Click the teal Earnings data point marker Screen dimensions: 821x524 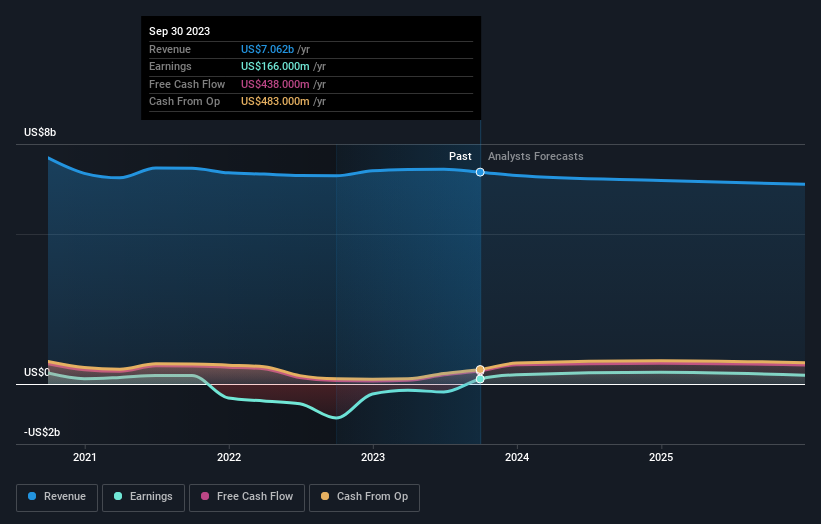tap(480, 379)
